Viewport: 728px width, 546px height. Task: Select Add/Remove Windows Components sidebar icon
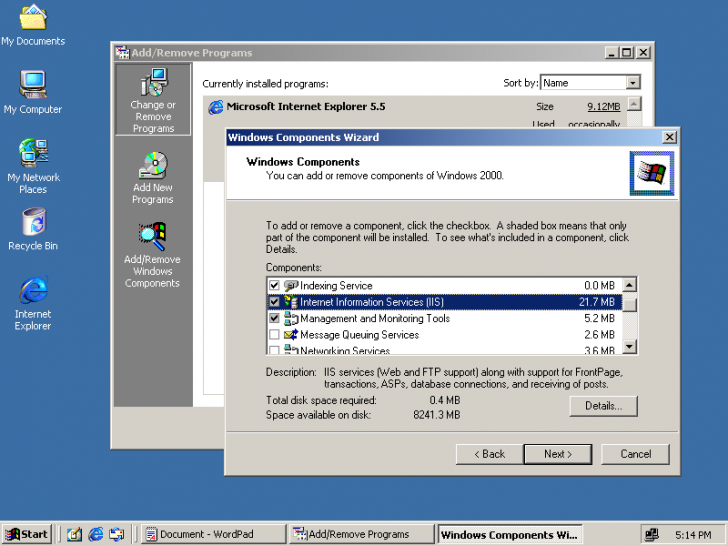(152, 238)
